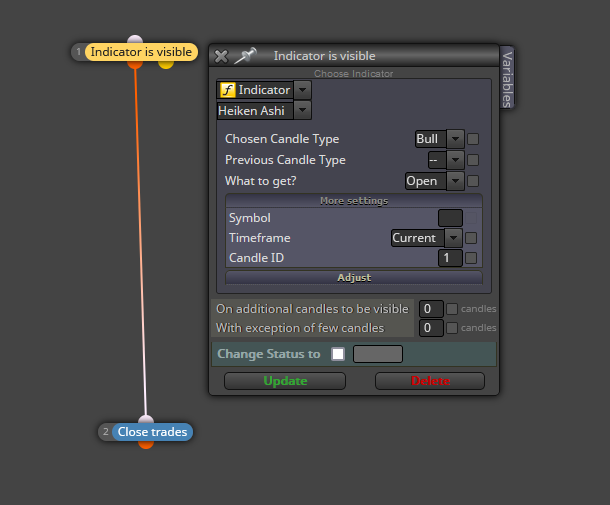610x505 pixels.
Task: Open the Chosen Candle Type Bull dropdown
Action: point(455,139)
